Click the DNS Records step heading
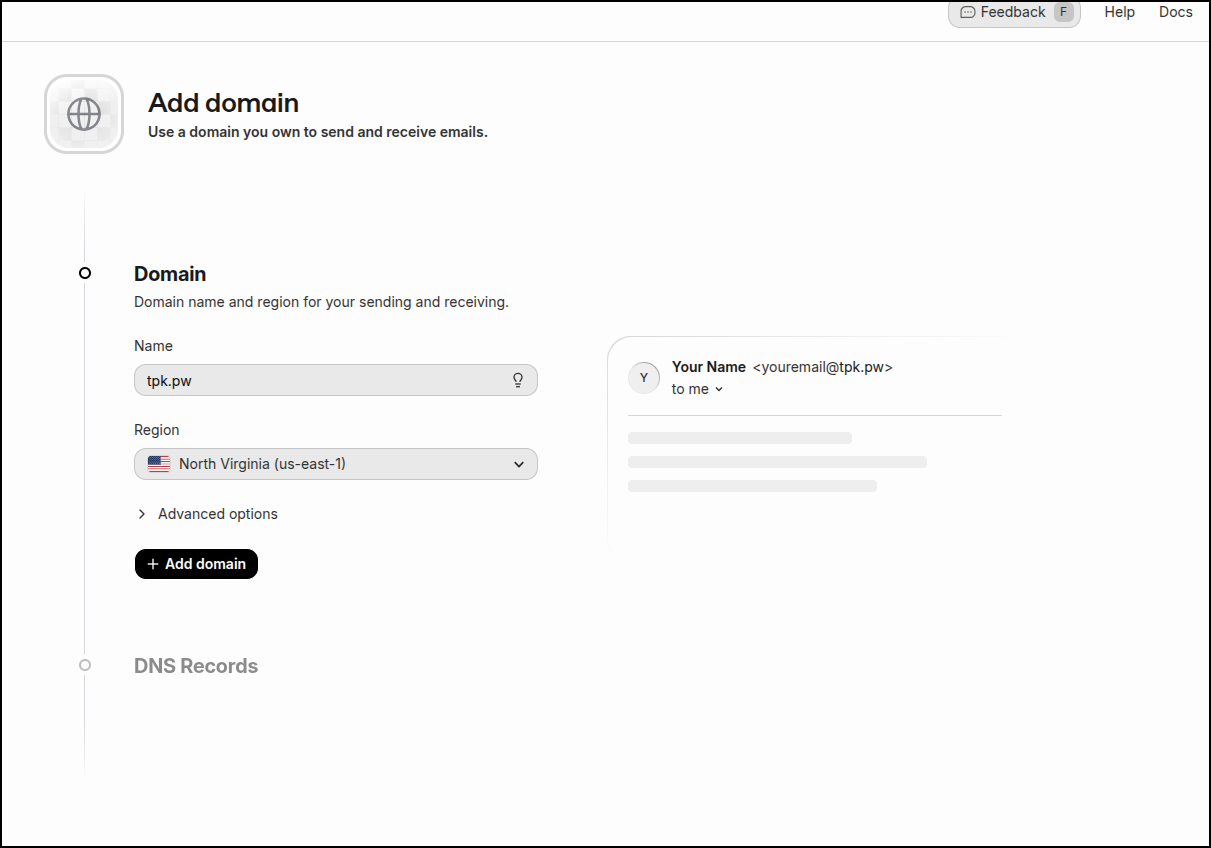Screen dimensions: 1211x848 (x=196, y=666)
